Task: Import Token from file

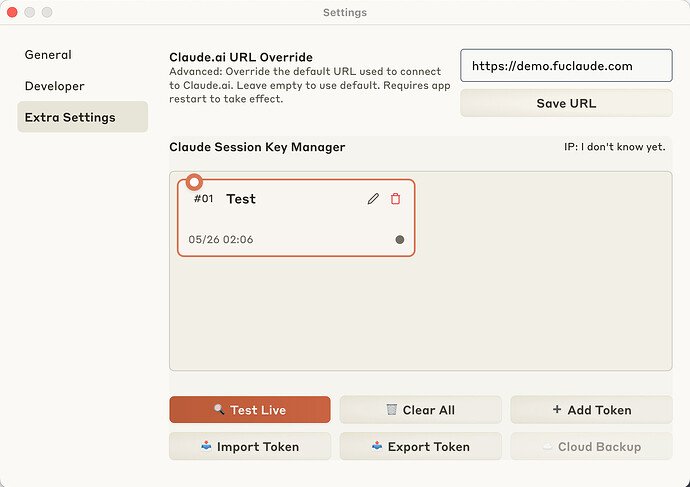Action: click(250, 447)
